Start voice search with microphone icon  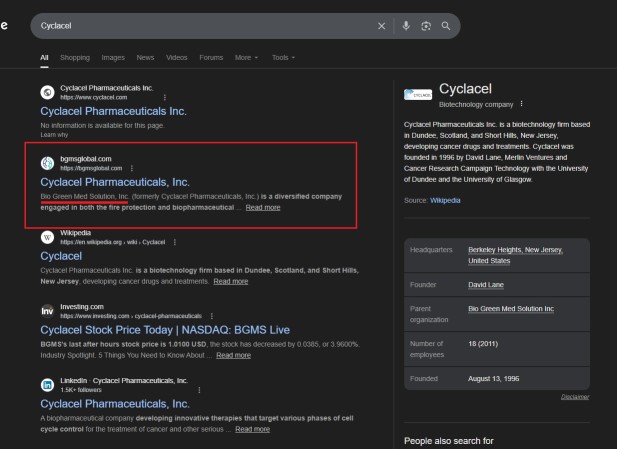(x=406, y=26)
